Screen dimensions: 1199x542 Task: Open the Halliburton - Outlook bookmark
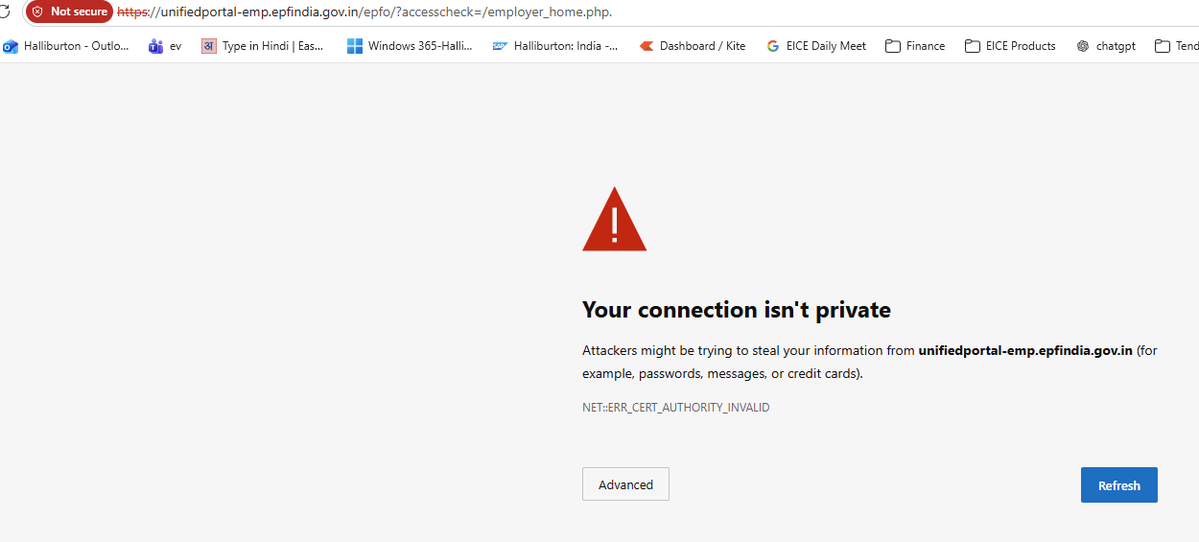pyautogui.click(x=66, y=46)
